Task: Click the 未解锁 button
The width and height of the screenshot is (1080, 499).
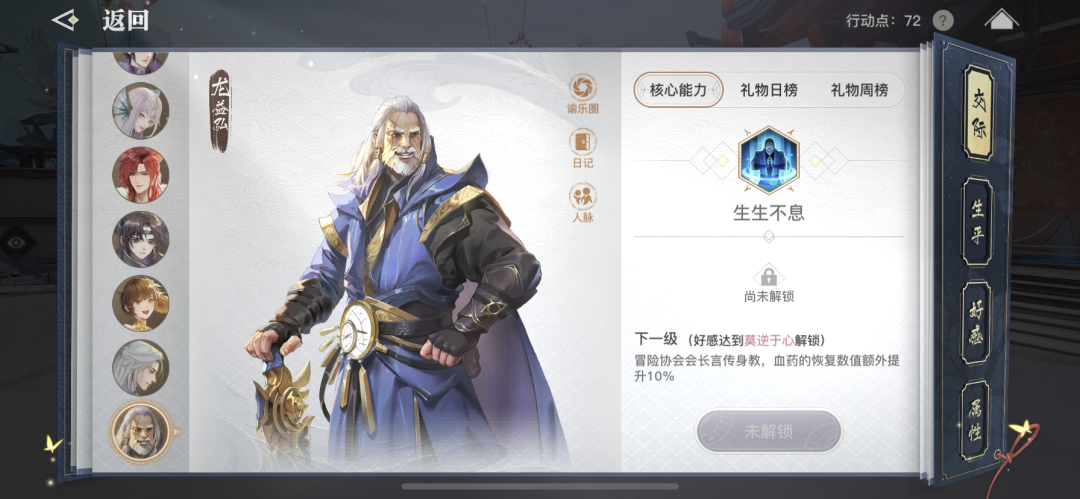Action: 769,432
